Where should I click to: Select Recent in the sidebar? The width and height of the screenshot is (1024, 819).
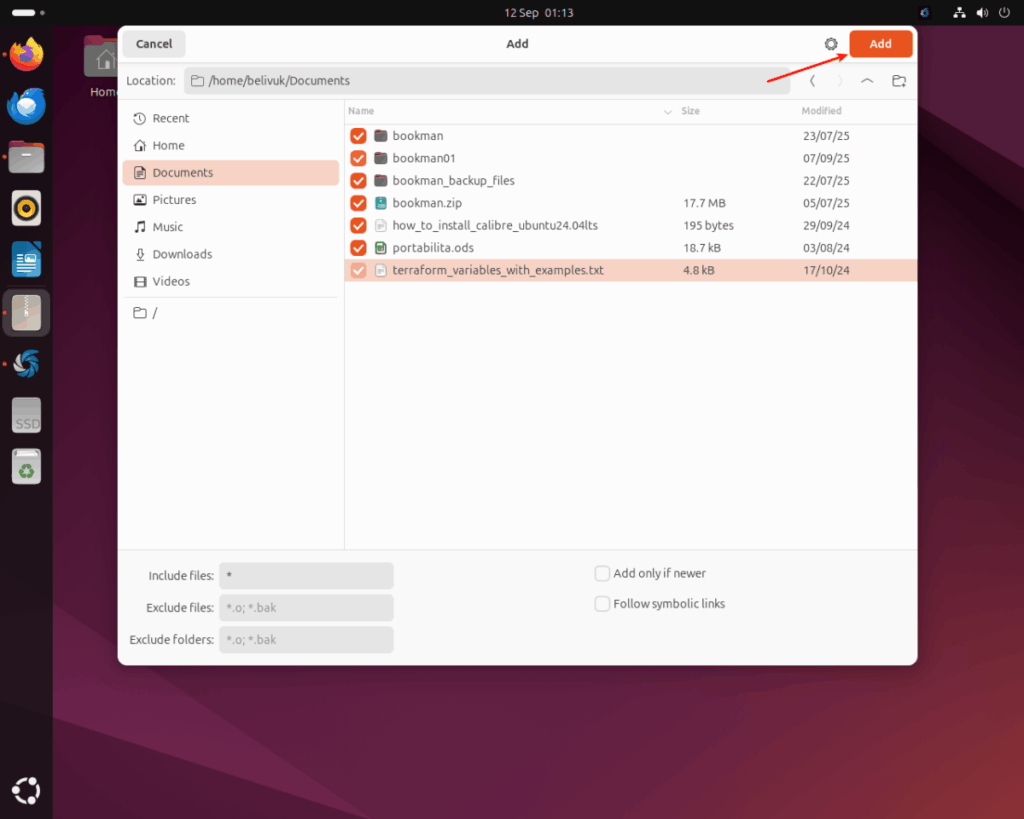tap(231, 118)
